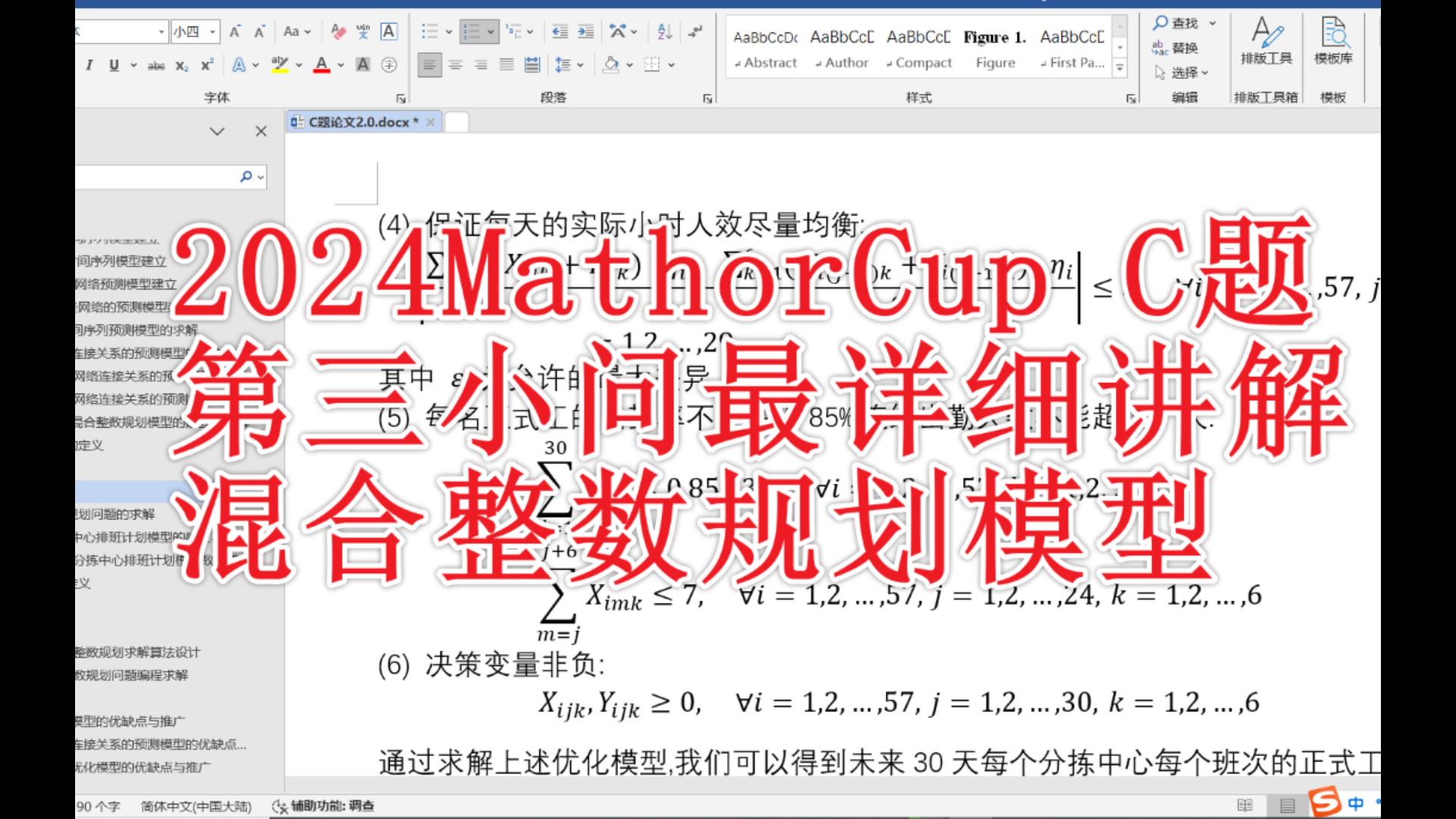Decrease paragraph indent
1456x819 pixels.
coord(560,31)
